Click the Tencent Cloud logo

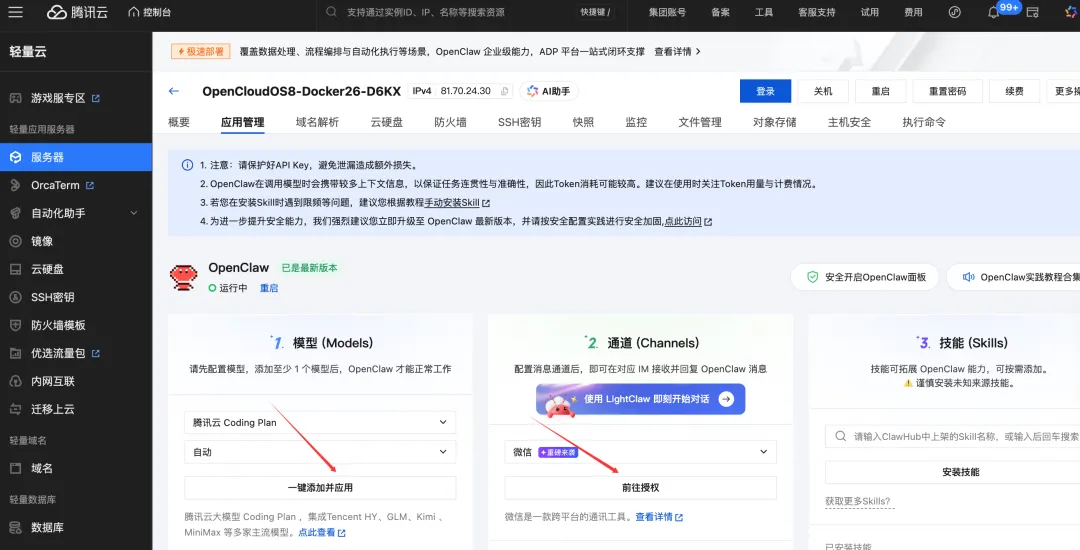click(x=77, y=12)
